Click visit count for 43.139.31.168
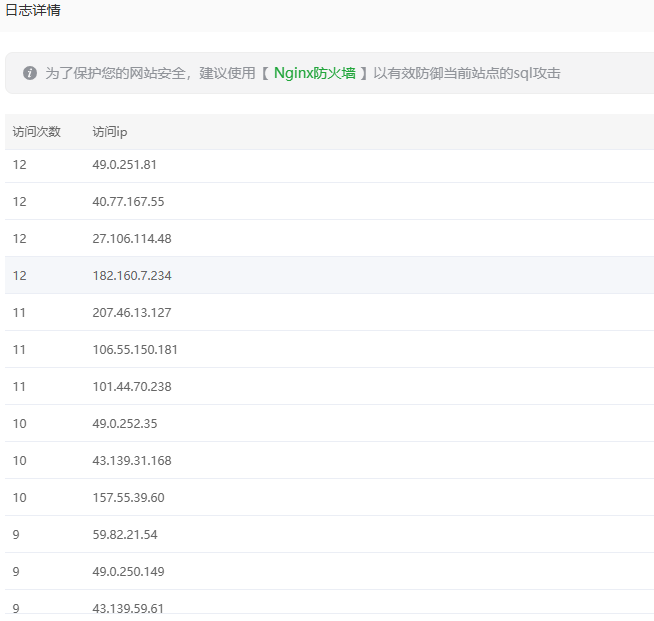654x621 pixels. [x=19, y=460]
